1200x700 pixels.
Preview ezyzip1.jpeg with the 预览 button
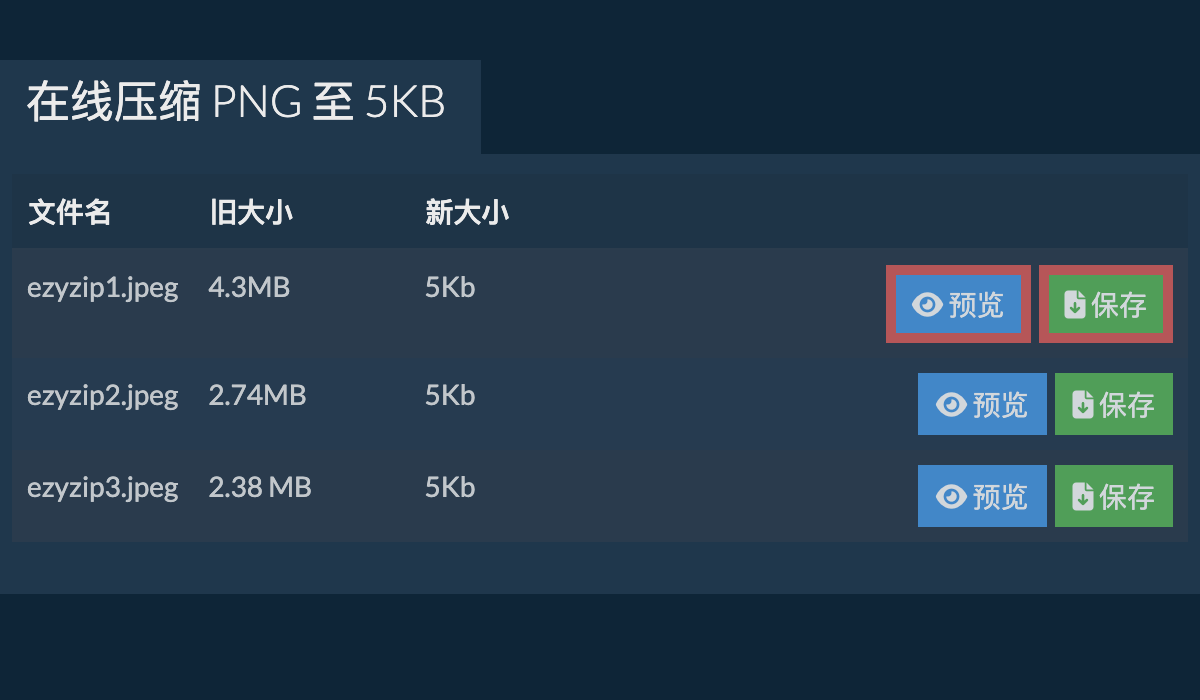958,304
